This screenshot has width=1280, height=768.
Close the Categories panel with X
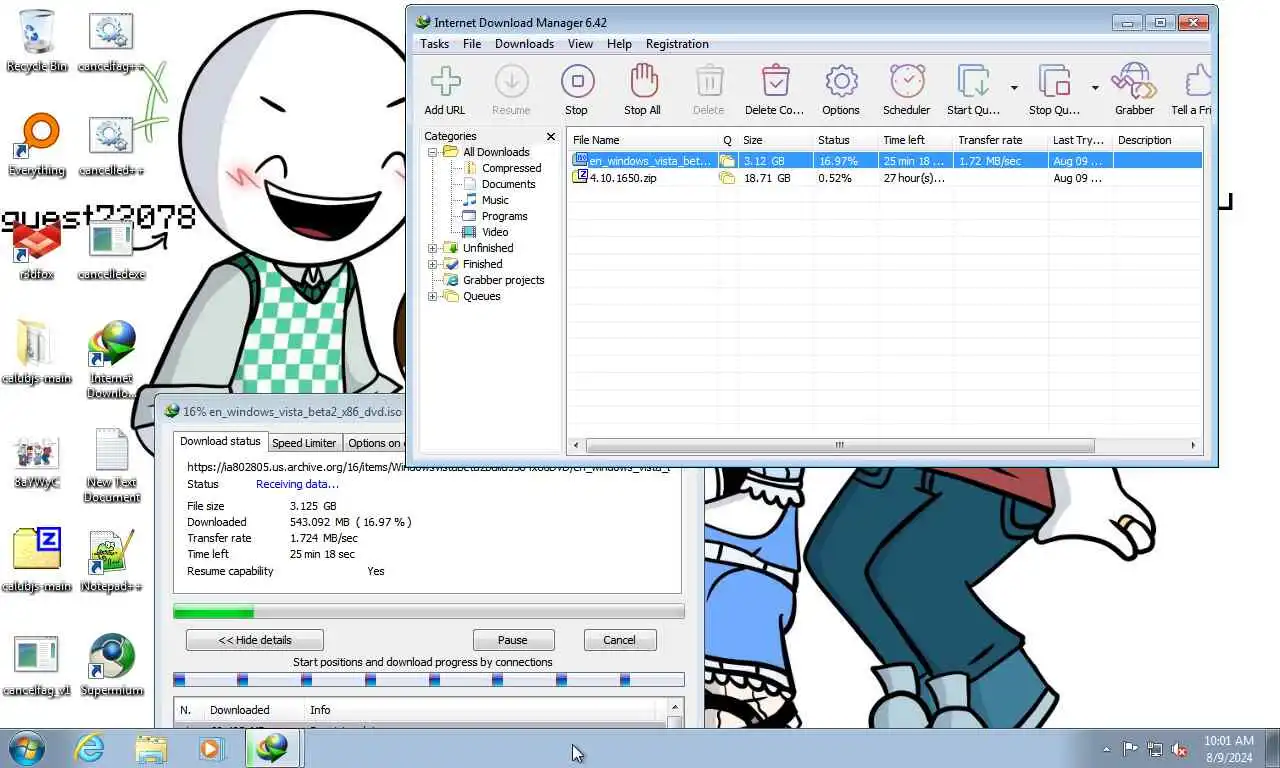550,136
